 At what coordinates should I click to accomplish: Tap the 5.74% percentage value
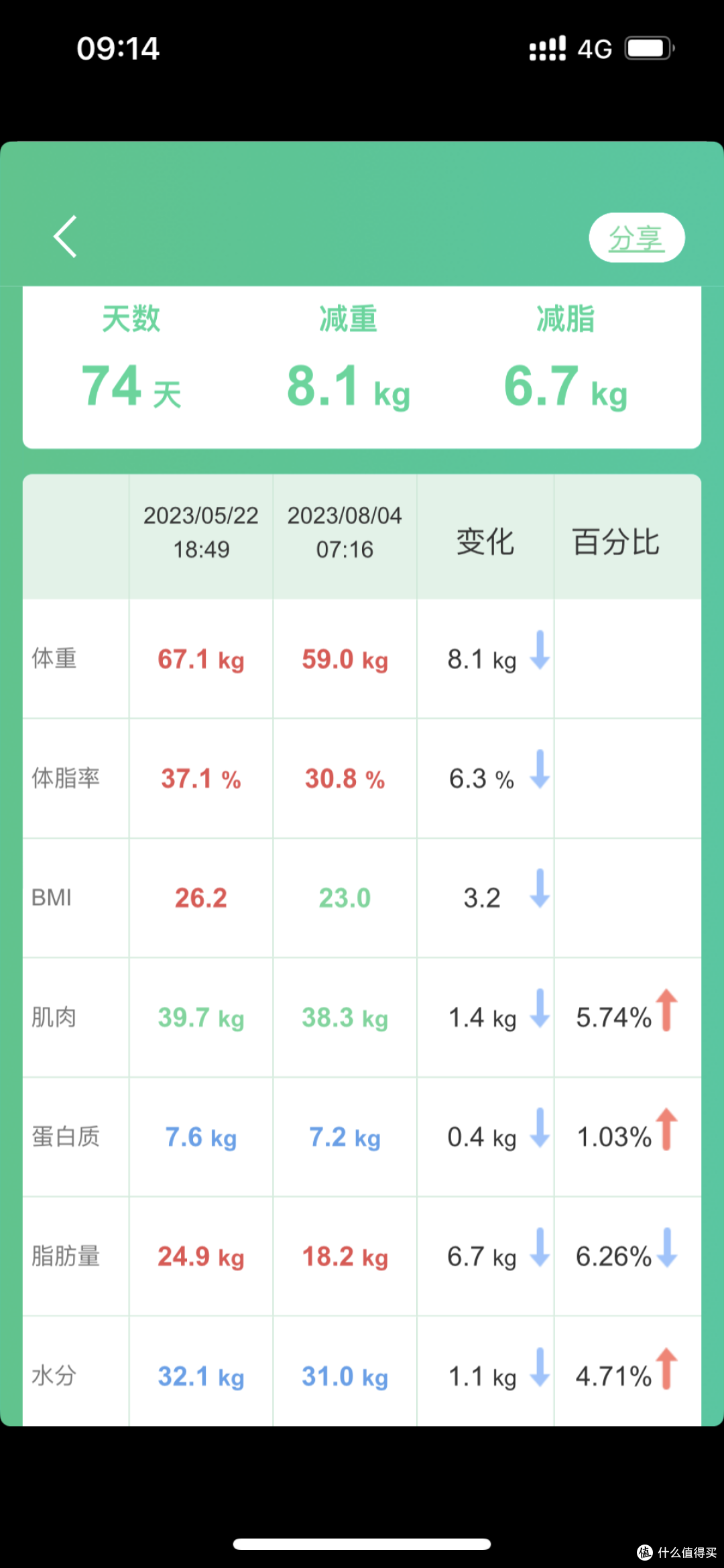coord(613,1018)
